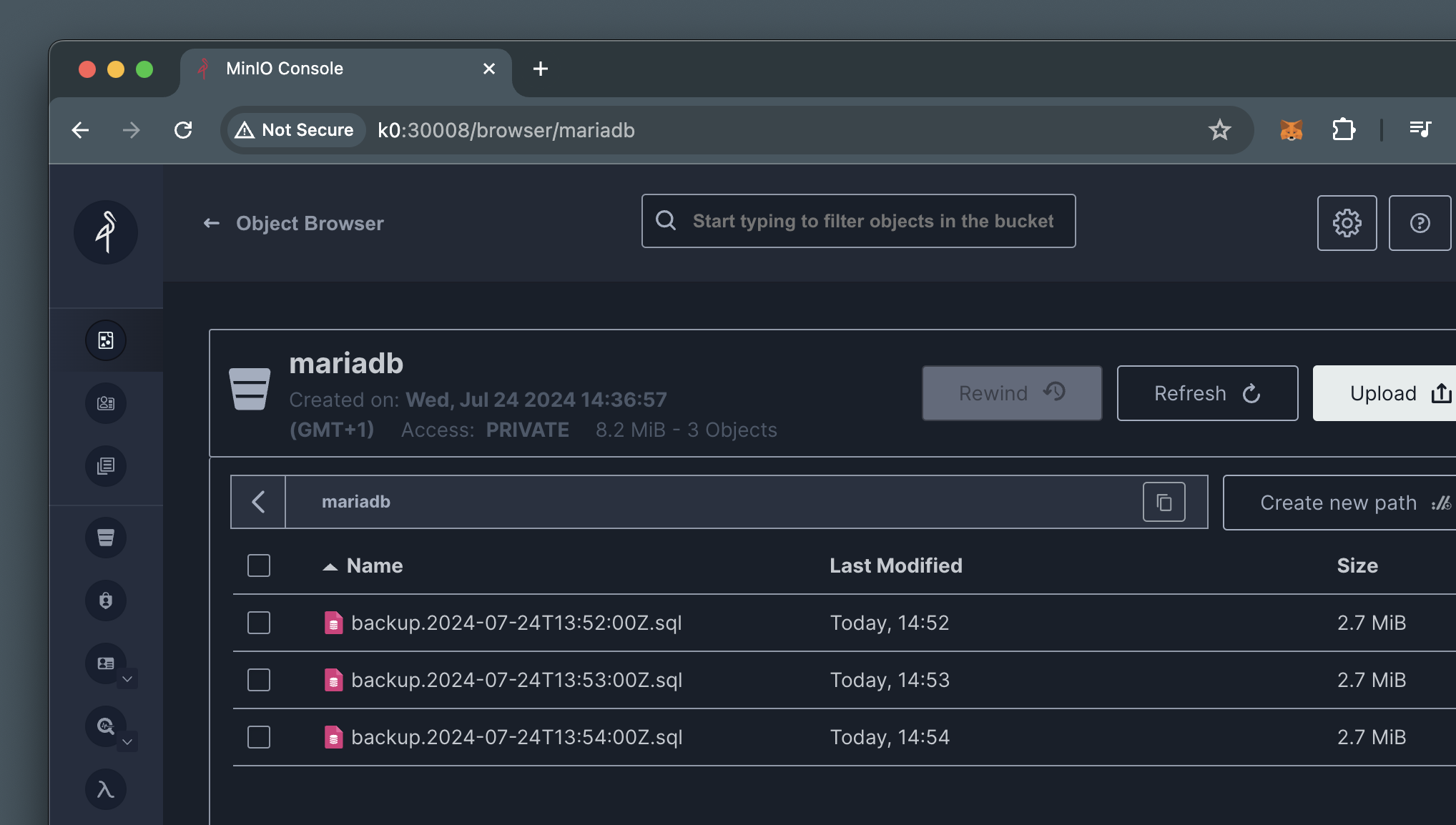The image size is (1456, 825).
Task: Click 2.7 MiB size of 13:54 backup
Action: point(1372,737)
